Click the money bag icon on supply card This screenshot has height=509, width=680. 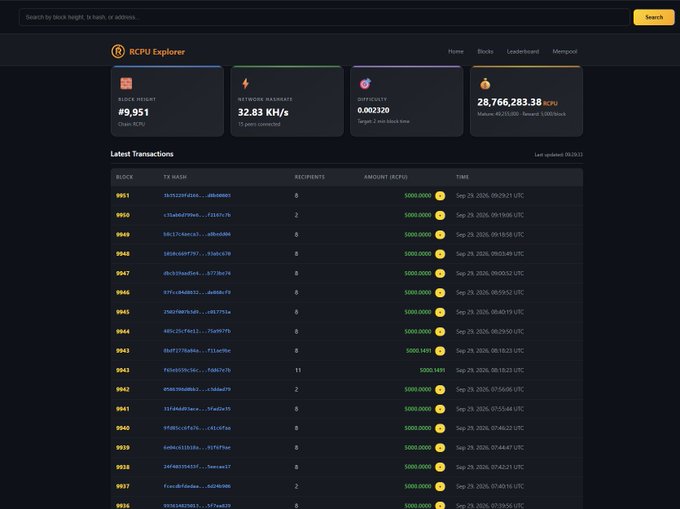click(x=485, y=84)
